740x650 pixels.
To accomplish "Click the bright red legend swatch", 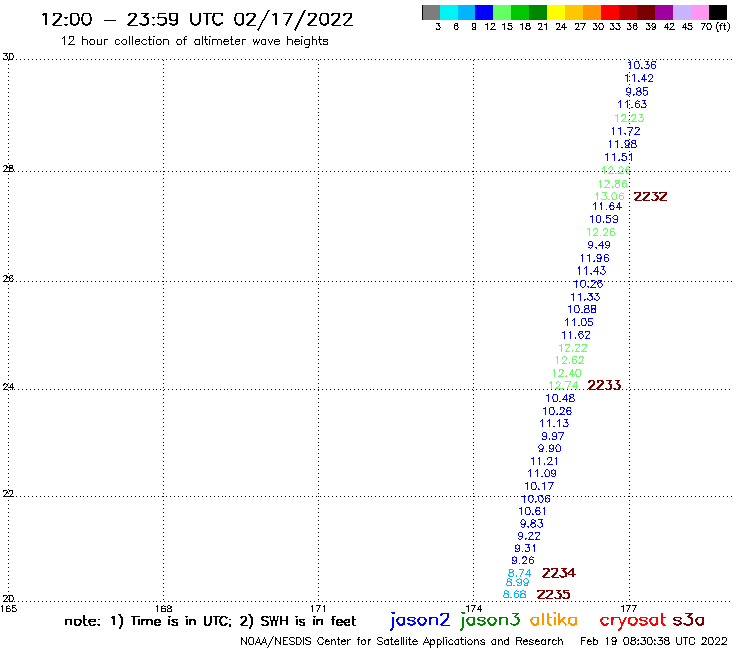I will tap(609, 12).
